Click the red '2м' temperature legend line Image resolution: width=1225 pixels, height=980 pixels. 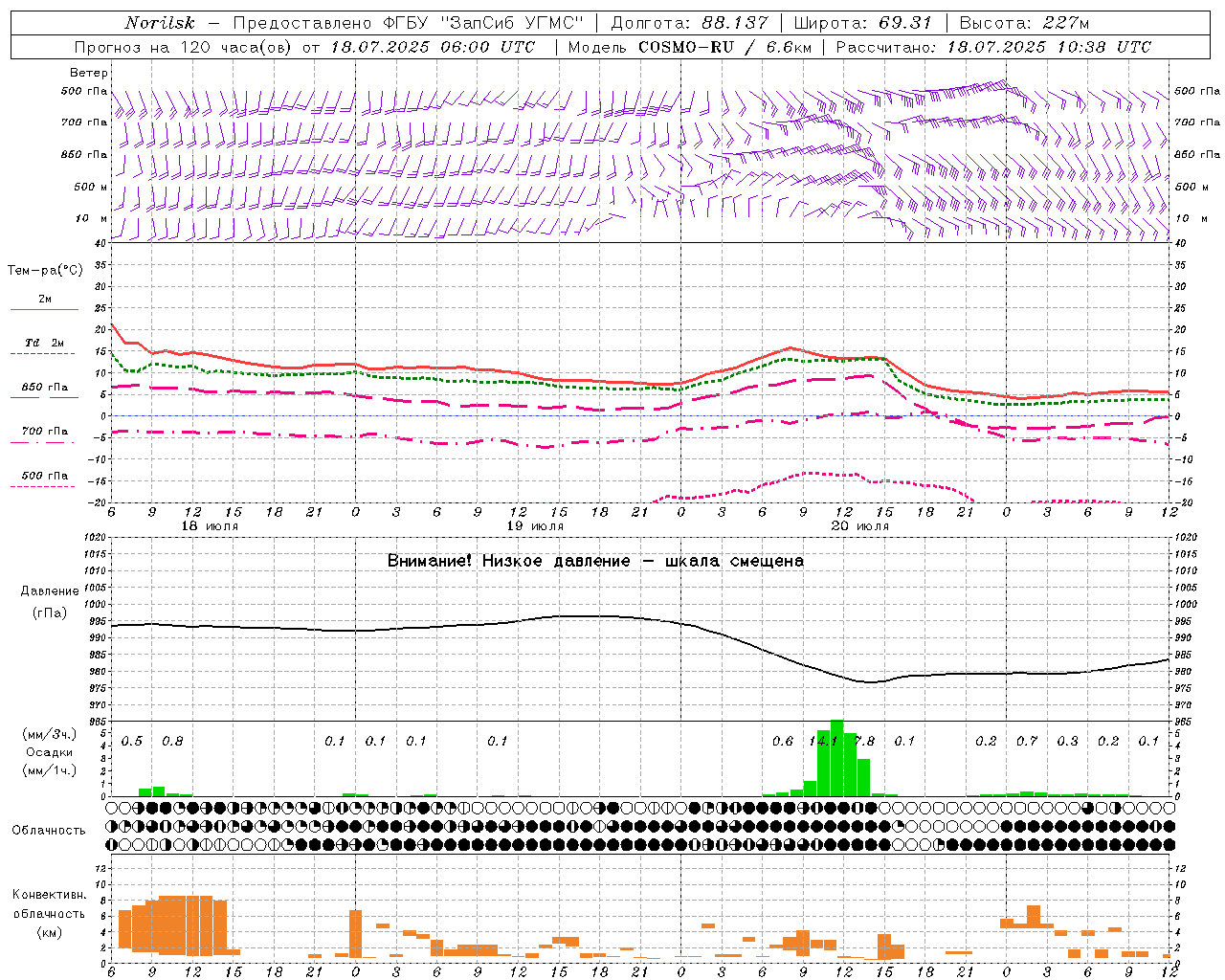click(44, 309)
